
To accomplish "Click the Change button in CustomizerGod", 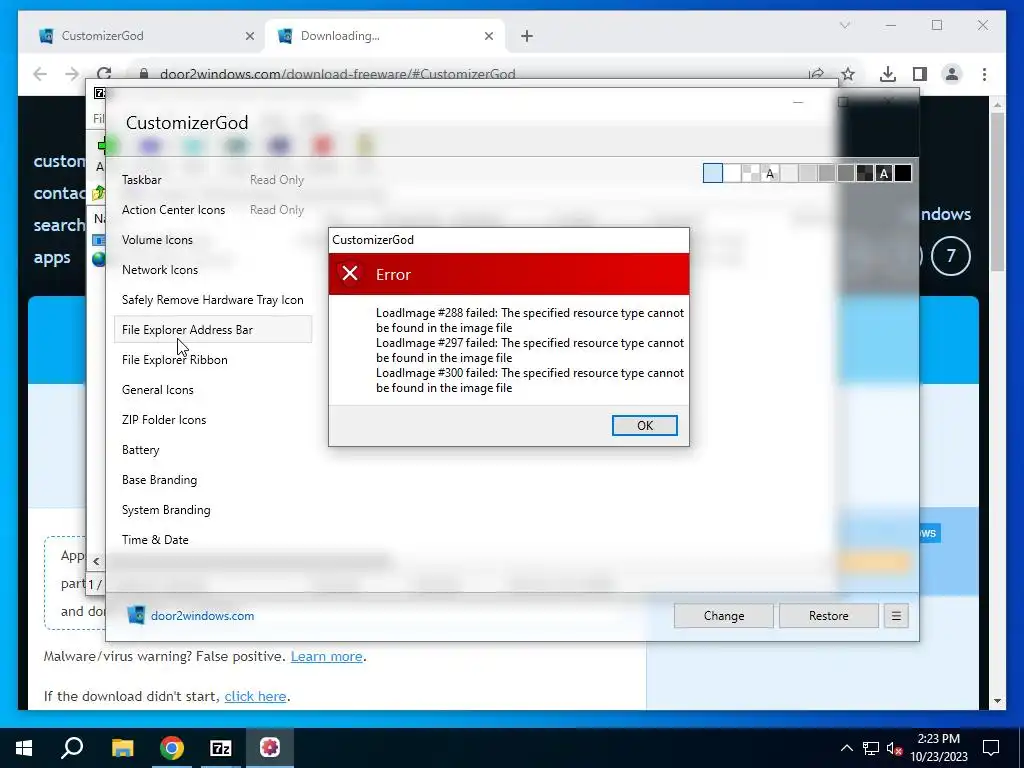I will [724, 616].
